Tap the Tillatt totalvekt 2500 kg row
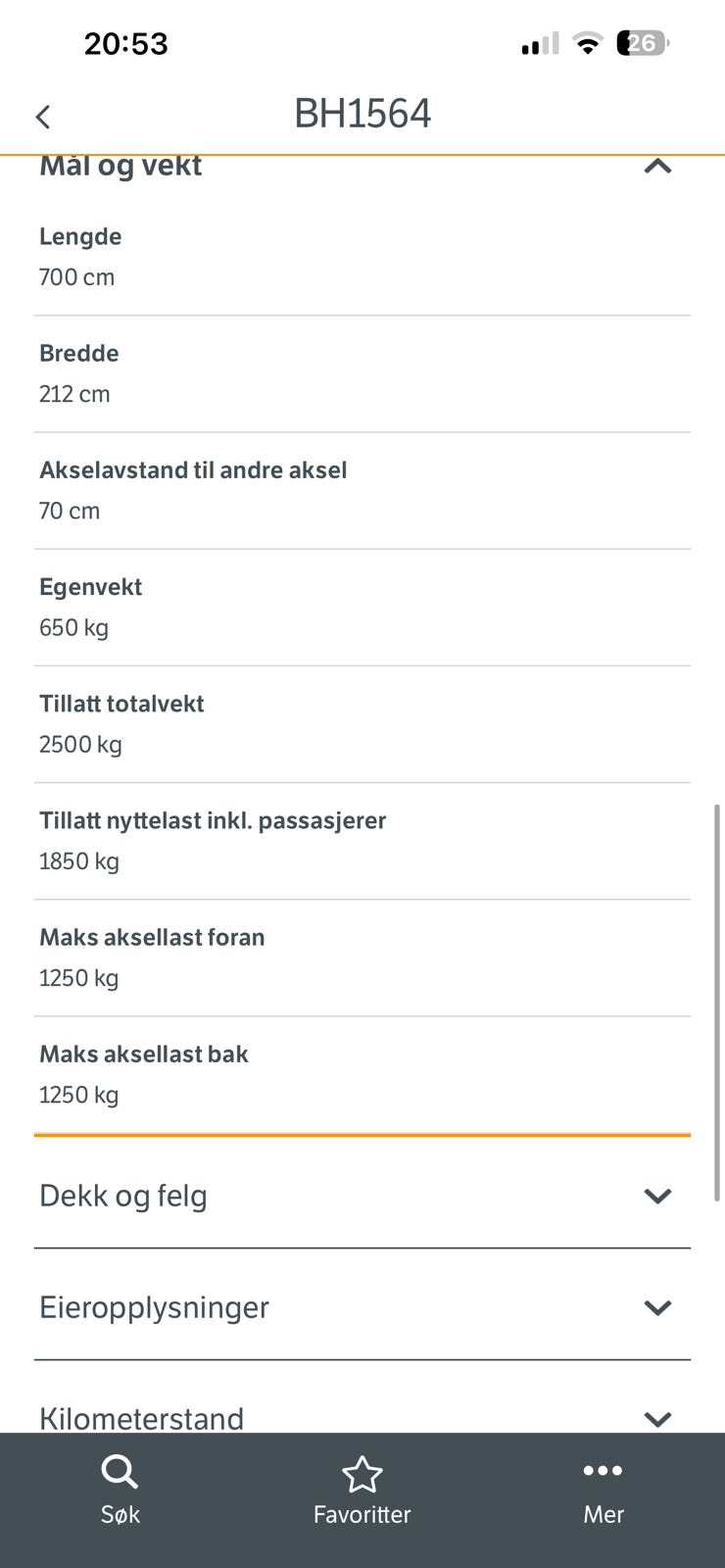The width and height of the screenshot is (725, 1568). (x=362, y=724)
